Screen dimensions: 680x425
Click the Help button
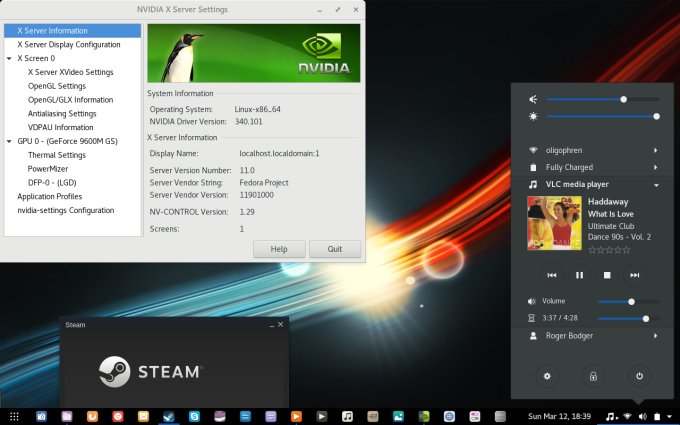279,249
